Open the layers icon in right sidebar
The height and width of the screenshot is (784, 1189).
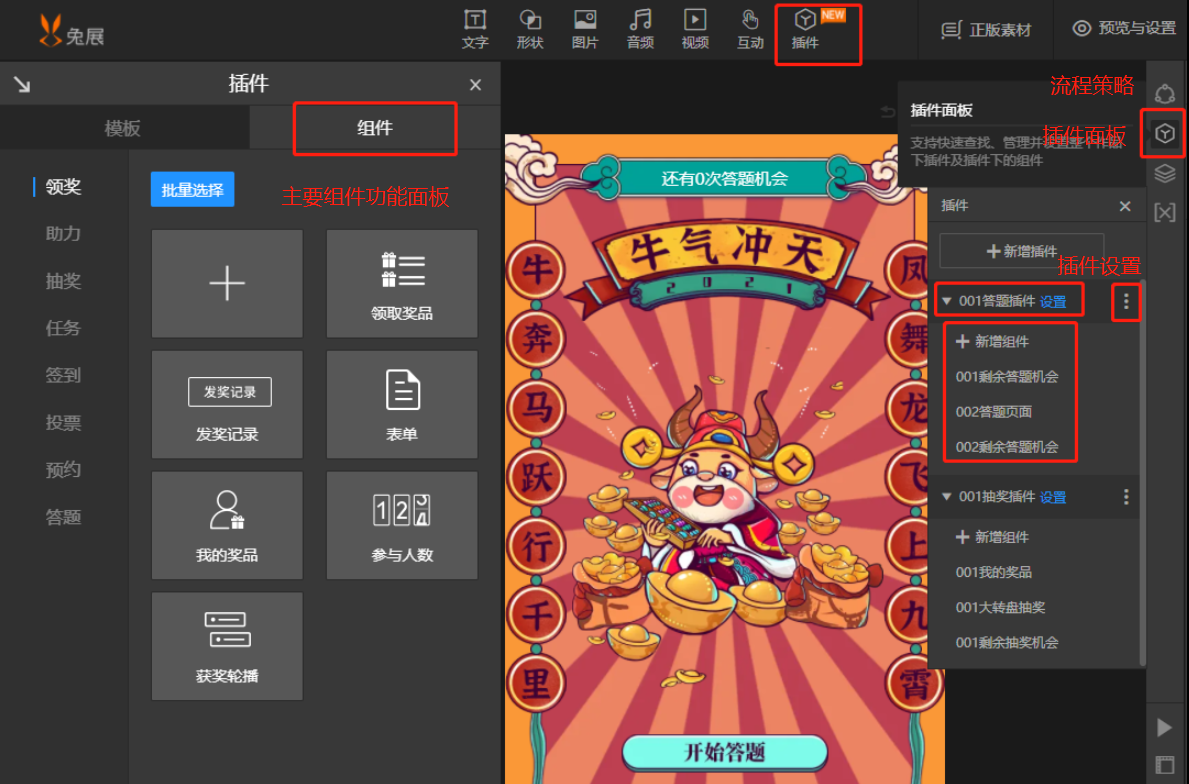pos(1165,174)
